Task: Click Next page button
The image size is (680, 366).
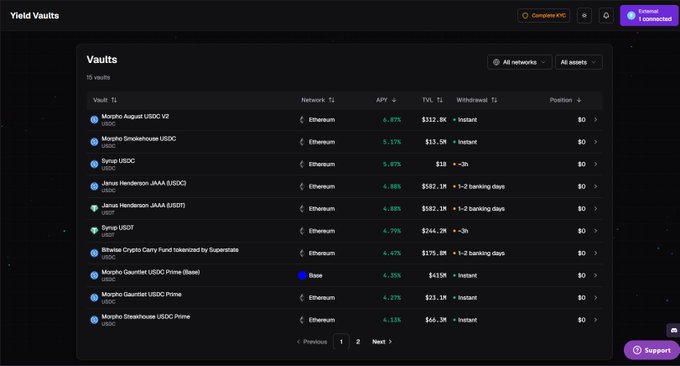Action: (382, 342)
